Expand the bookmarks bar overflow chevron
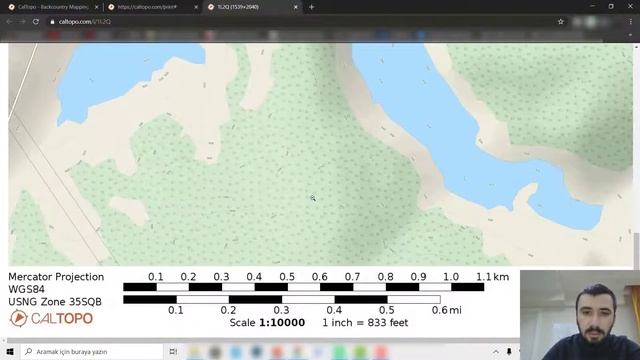The width and height of the screenshot is (640, 360). point(631,35)
